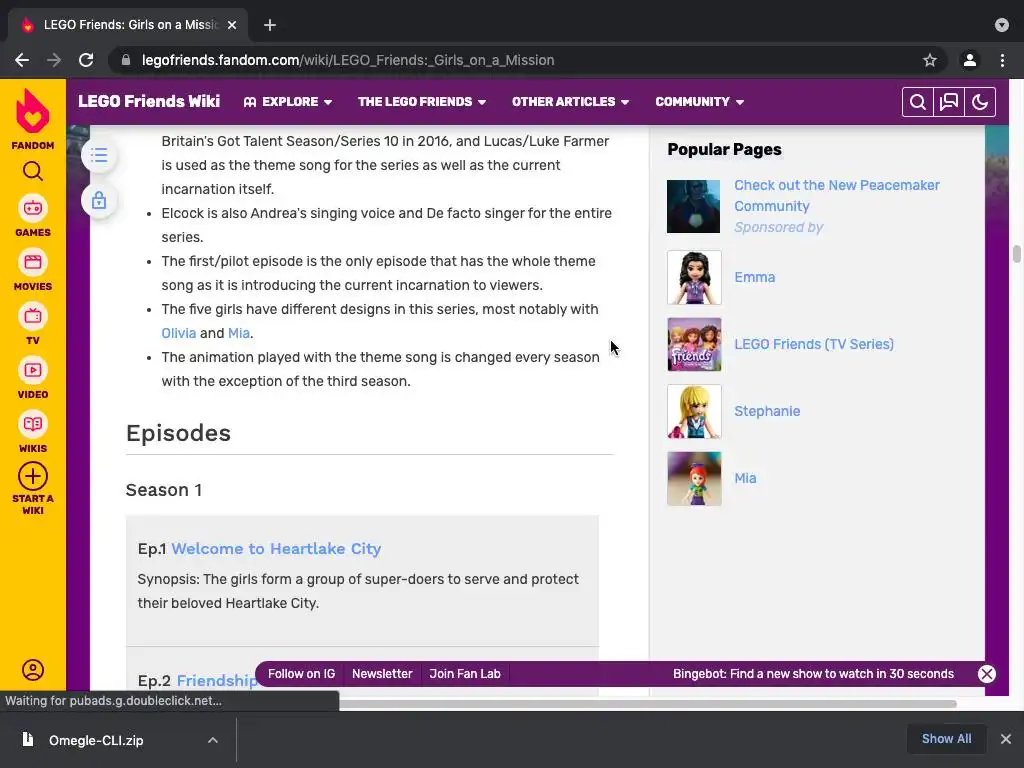Click the page lock icon
Viewport: 1024px width, 768px height.
[99, 200]
